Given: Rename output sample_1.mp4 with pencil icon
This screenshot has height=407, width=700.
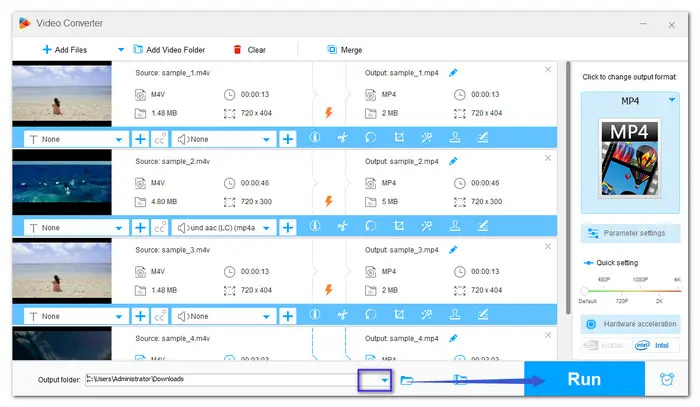Looking at the screenshot, I should coord(453,72).
